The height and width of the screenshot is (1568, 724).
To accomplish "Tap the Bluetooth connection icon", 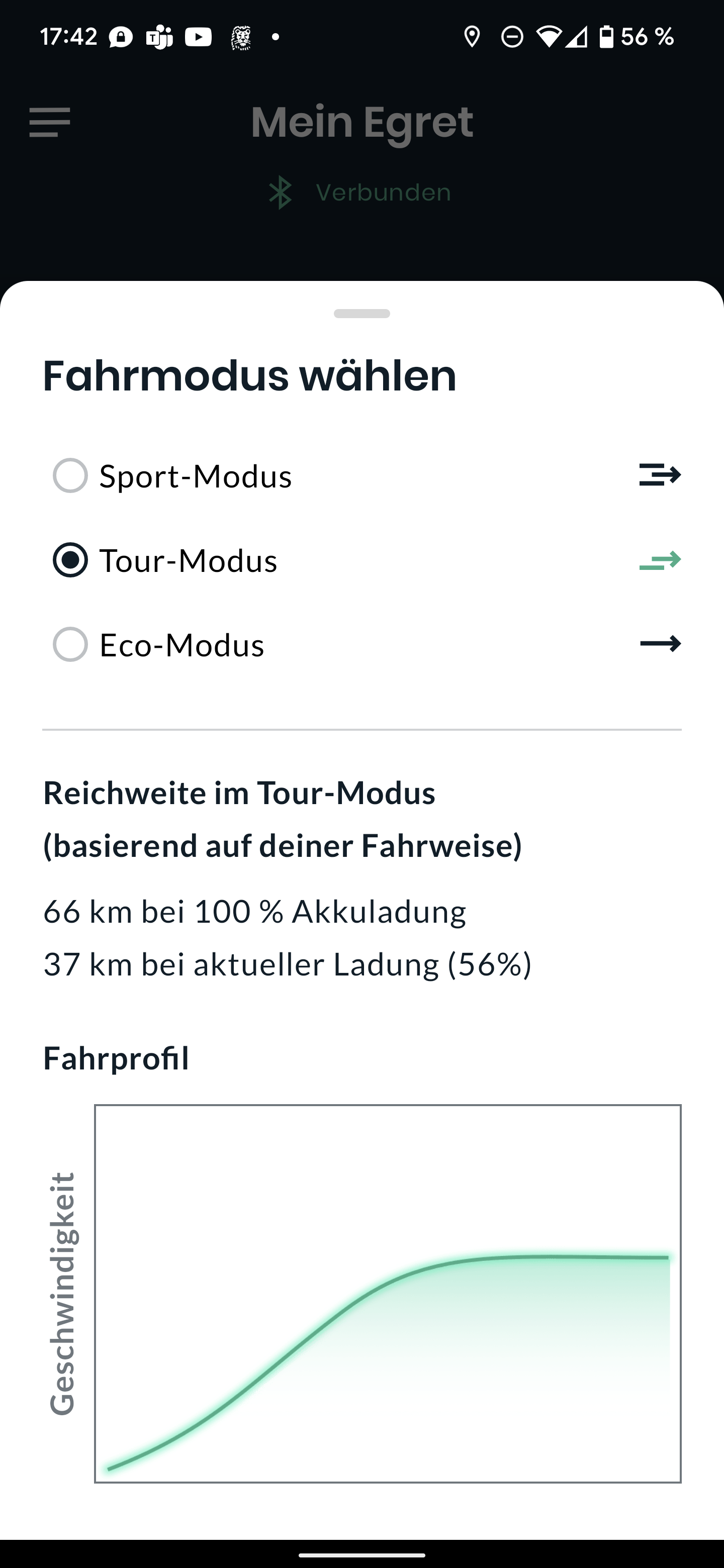I will click(281, 193).
